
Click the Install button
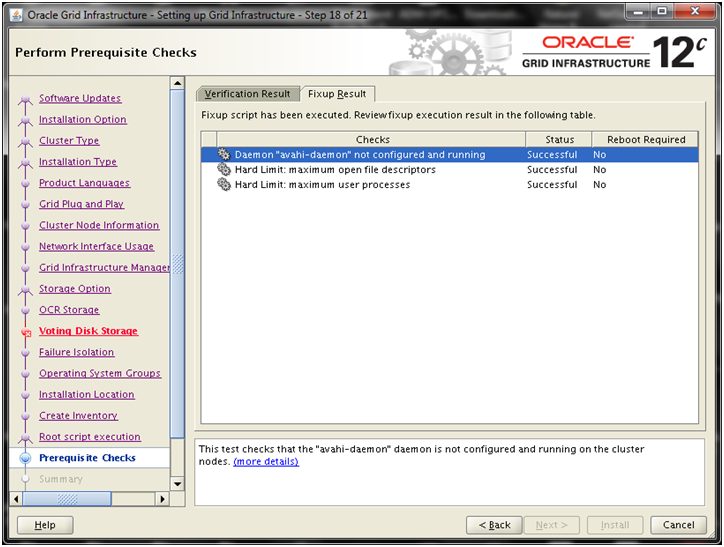tap(615, 525)
